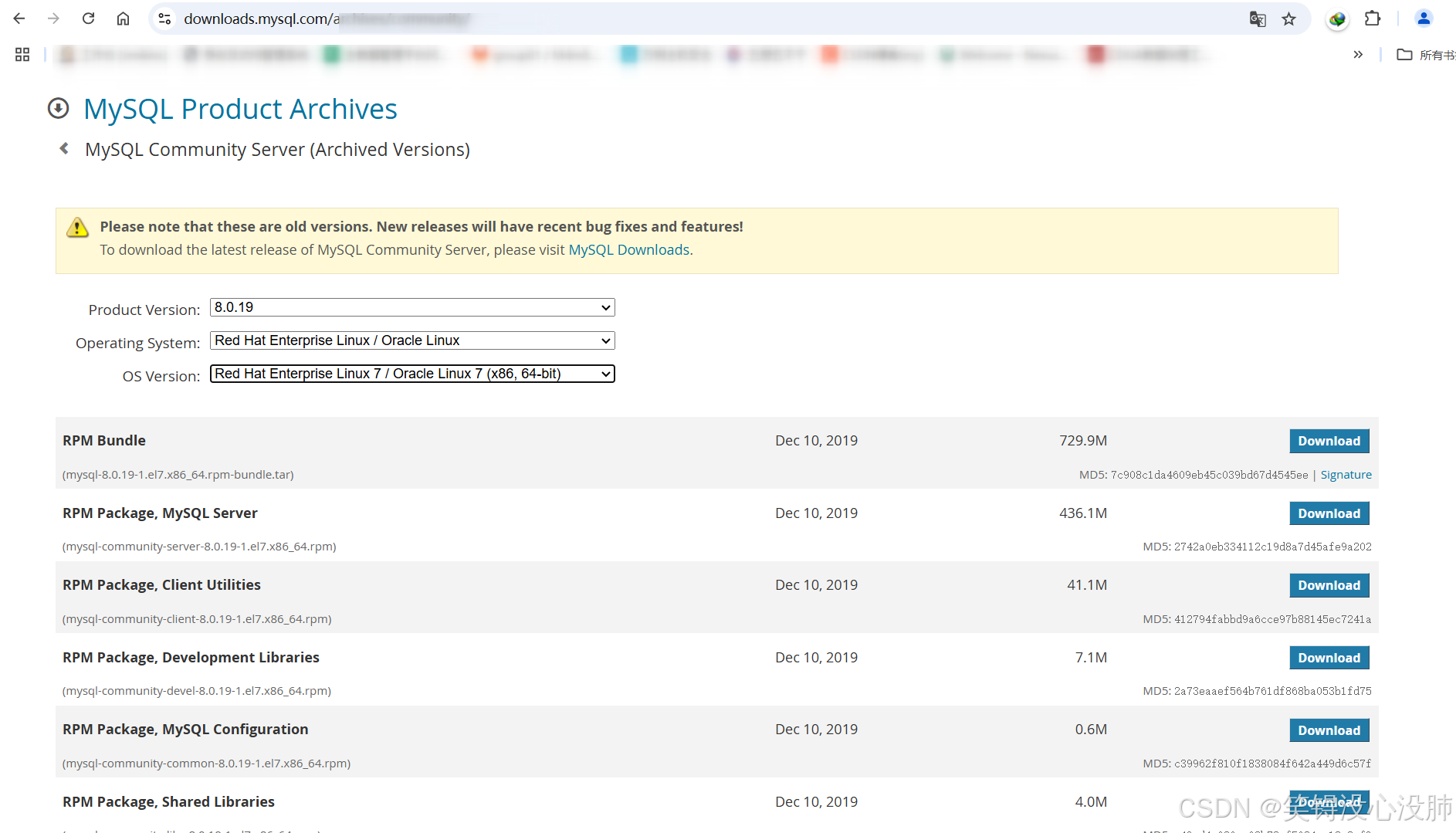1456x833 pixels.
Task: Go back using arrow beside Community Server heading
Action: click(64, 148)
